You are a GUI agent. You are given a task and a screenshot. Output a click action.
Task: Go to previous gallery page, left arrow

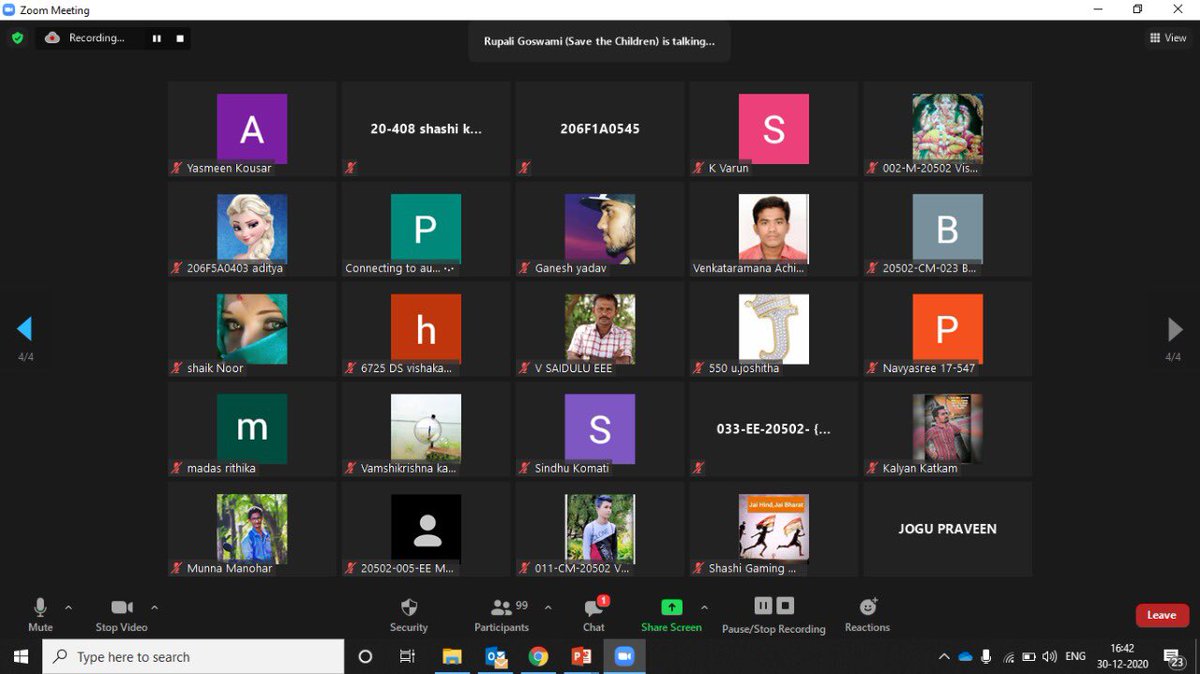pyautogui.click(x=25, y=329)
